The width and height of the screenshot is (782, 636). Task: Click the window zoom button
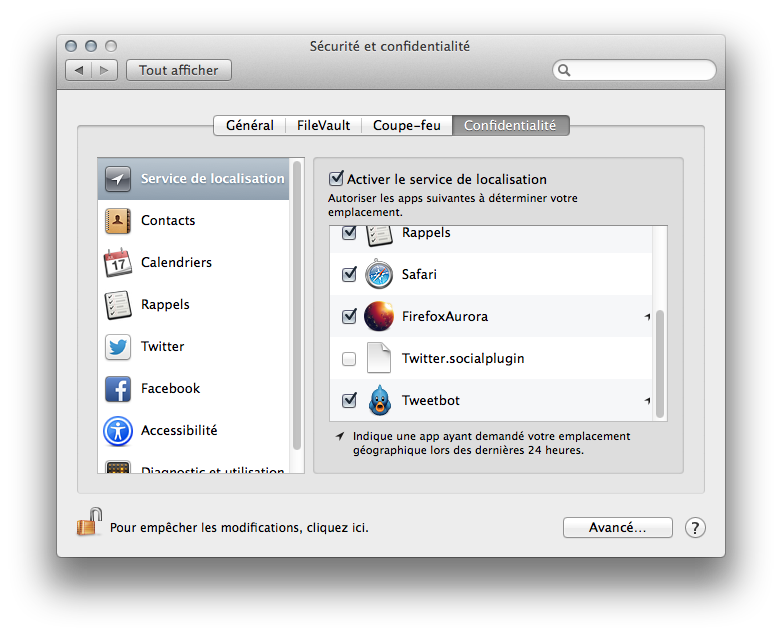(x=111, y=46)
